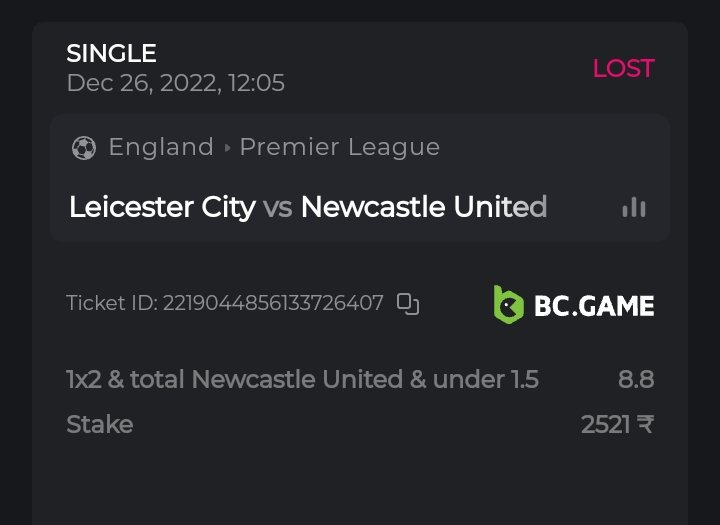This screenshot has height=525, width=720.
Task: Click the Stake label
Action: 99,424
